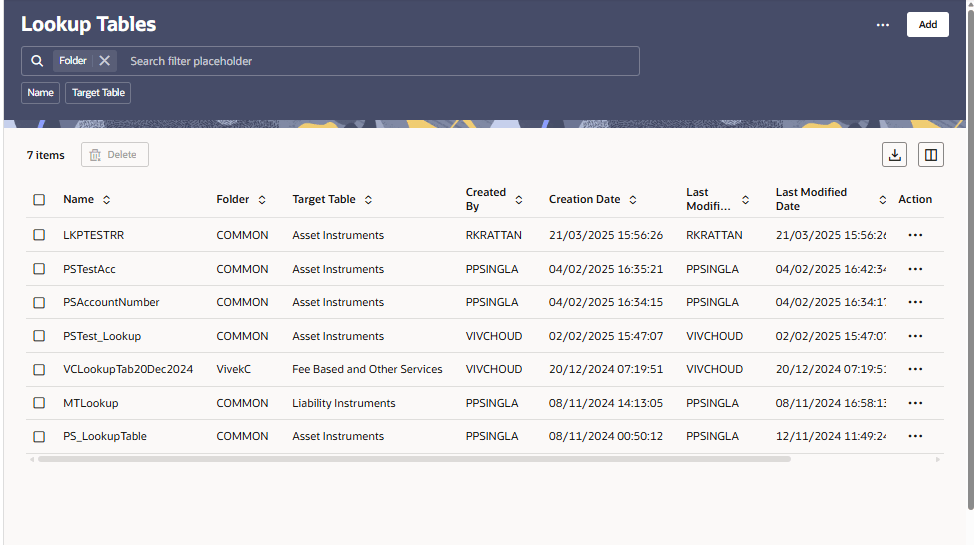Click the Liability Instruments cell
This screenshot has height=545, width=974.
tap(344, 403)
